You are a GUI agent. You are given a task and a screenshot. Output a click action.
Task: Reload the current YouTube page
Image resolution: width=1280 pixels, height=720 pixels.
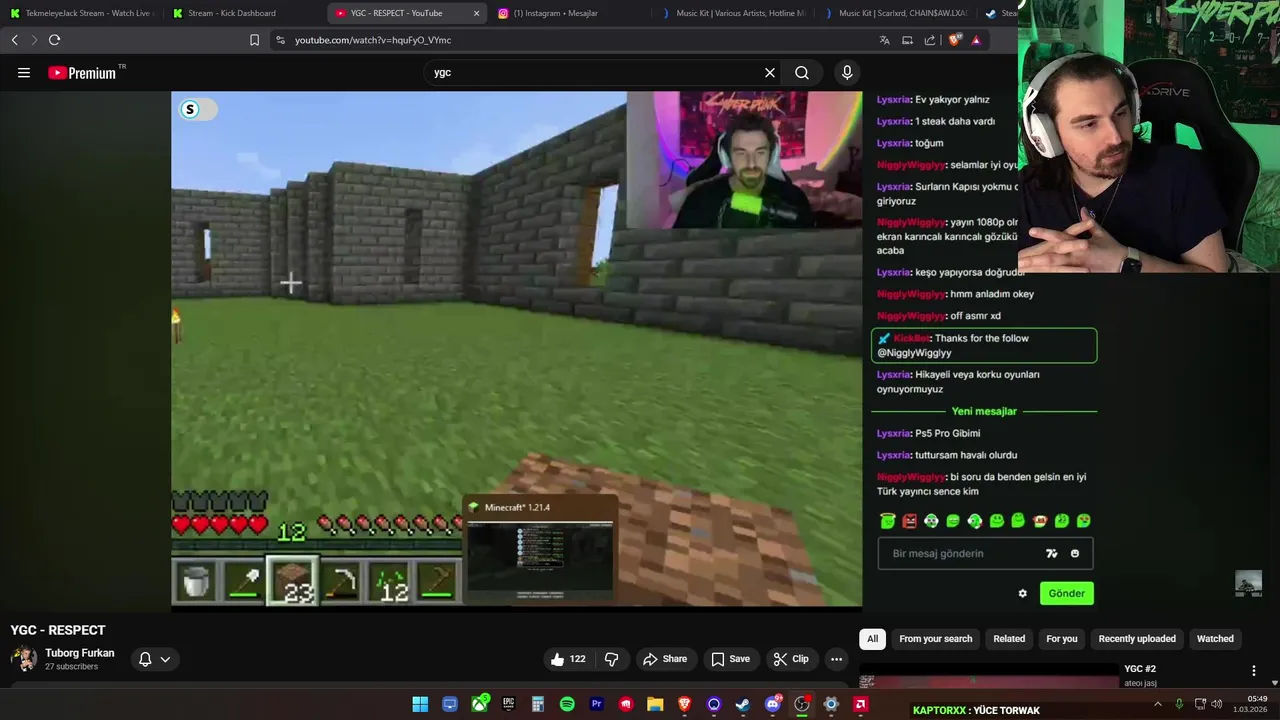54,40
